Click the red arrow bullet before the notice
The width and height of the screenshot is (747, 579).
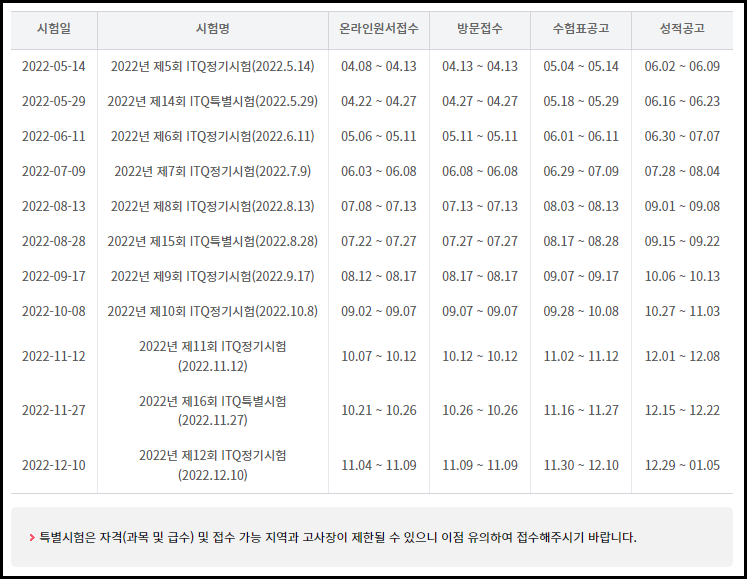click(32, 538)
